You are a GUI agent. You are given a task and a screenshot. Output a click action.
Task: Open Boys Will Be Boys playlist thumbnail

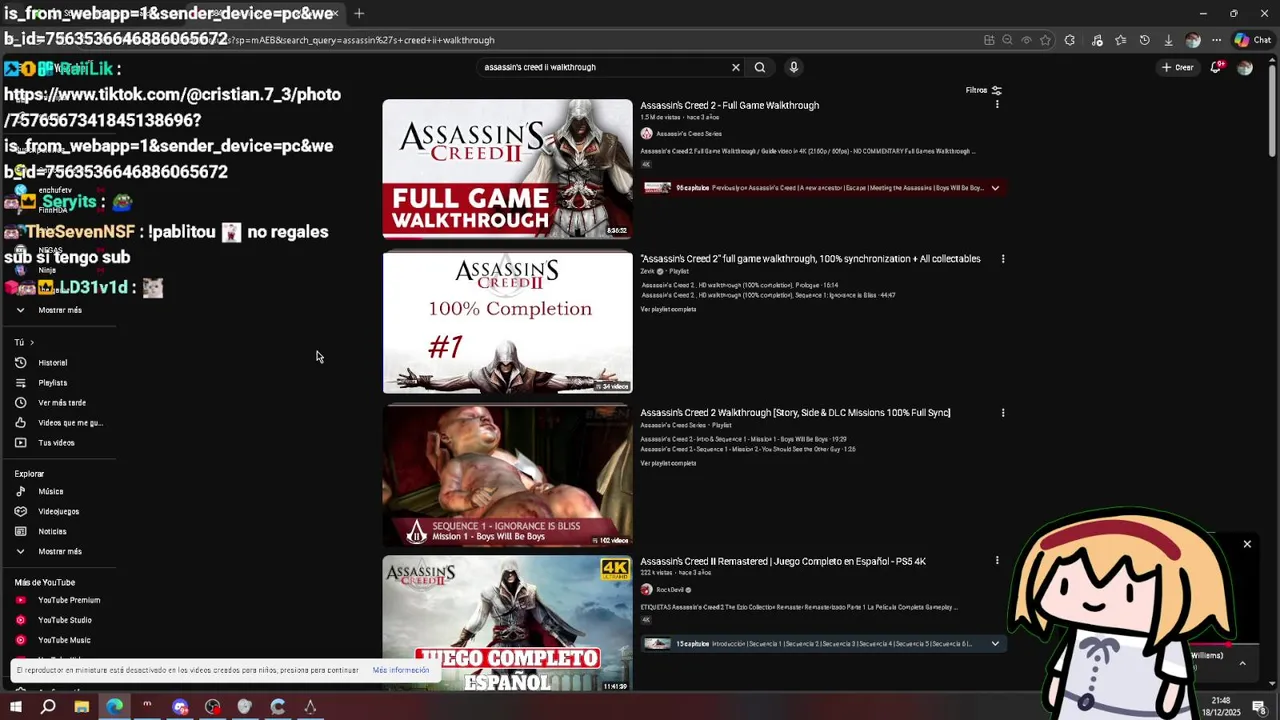click(x=507, y=476)
